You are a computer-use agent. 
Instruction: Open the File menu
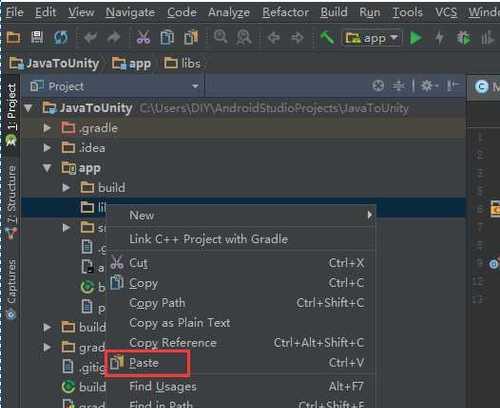point(15,12)
